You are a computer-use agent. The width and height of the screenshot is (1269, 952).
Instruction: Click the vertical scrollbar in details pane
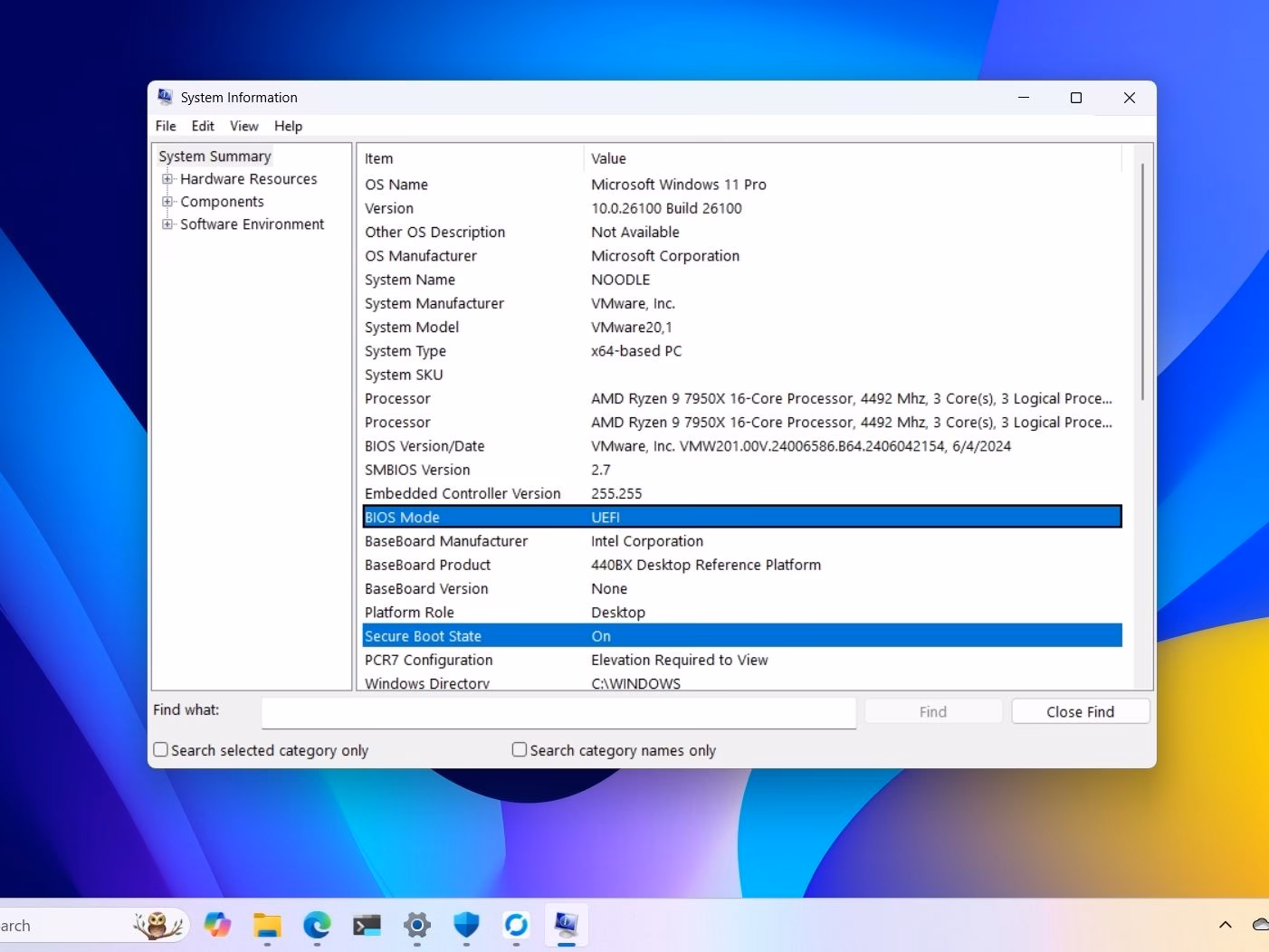click(x=1142, y=281)
